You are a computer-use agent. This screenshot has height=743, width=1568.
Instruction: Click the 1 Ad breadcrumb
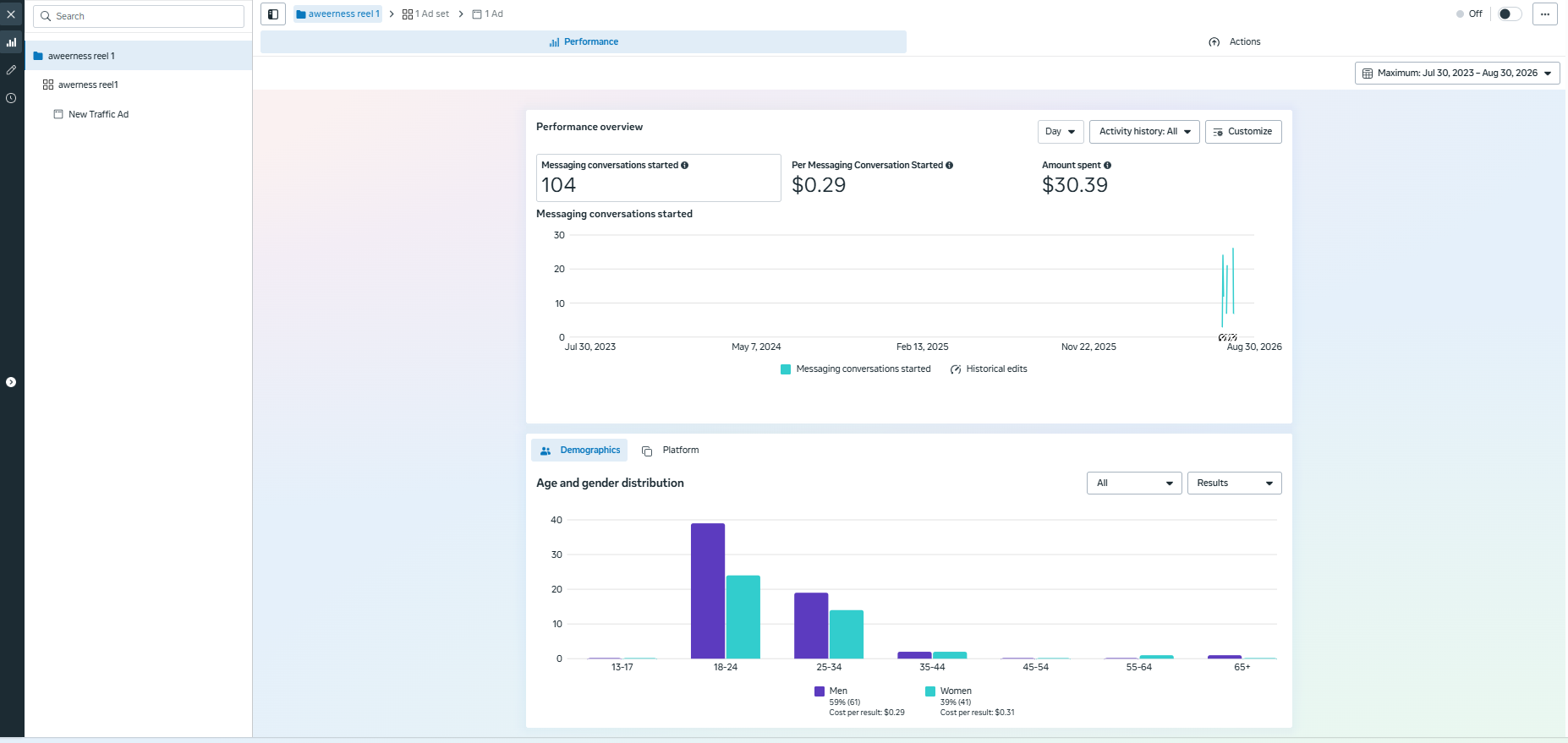tap(488, 14)
